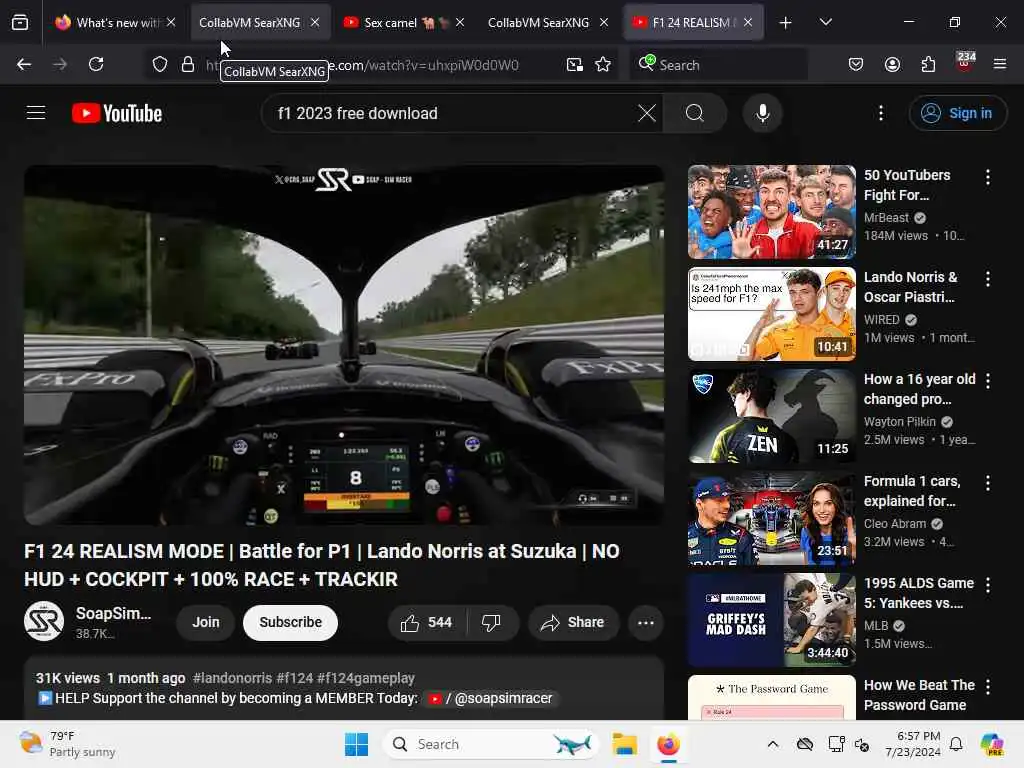
Task: Open the Firefox account icon
Action: point(892,65)
